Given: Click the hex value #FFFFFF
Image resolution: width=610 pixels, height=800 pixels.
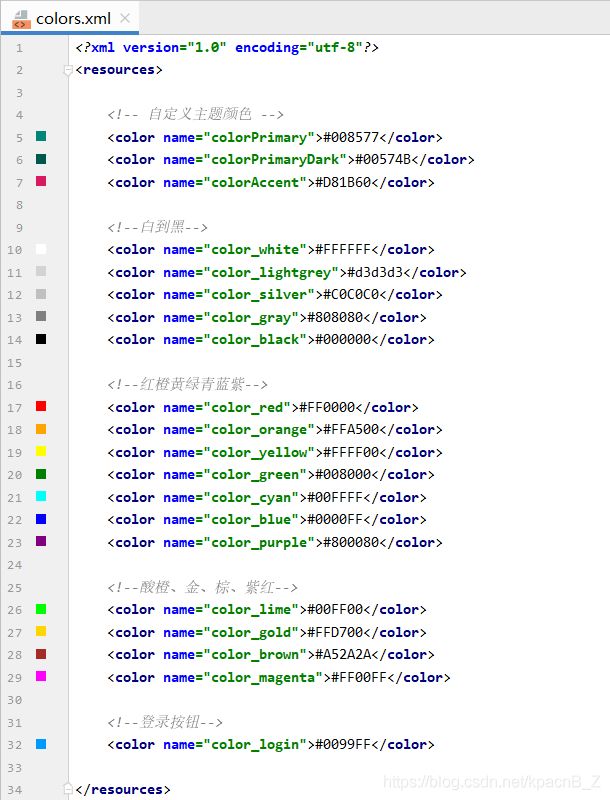Looking at the screenshot, I should click(343, 249).
